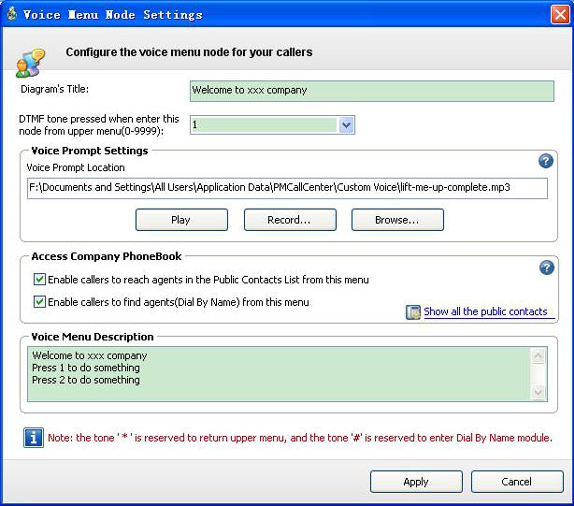Close the Voice Menu Node Settings window

point(560,15)
